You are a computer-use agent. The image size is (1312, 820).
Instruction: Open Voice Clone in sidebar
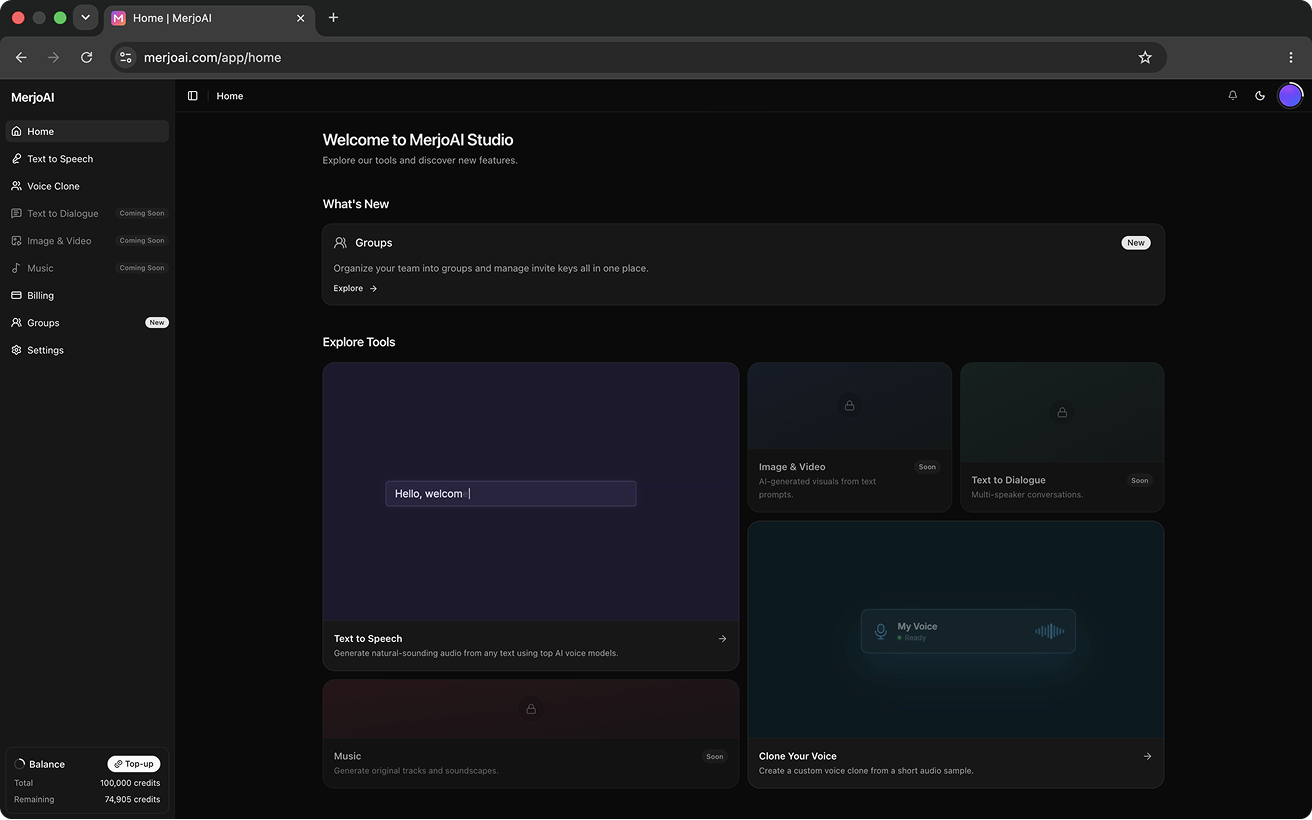click(x=87, y=186)
